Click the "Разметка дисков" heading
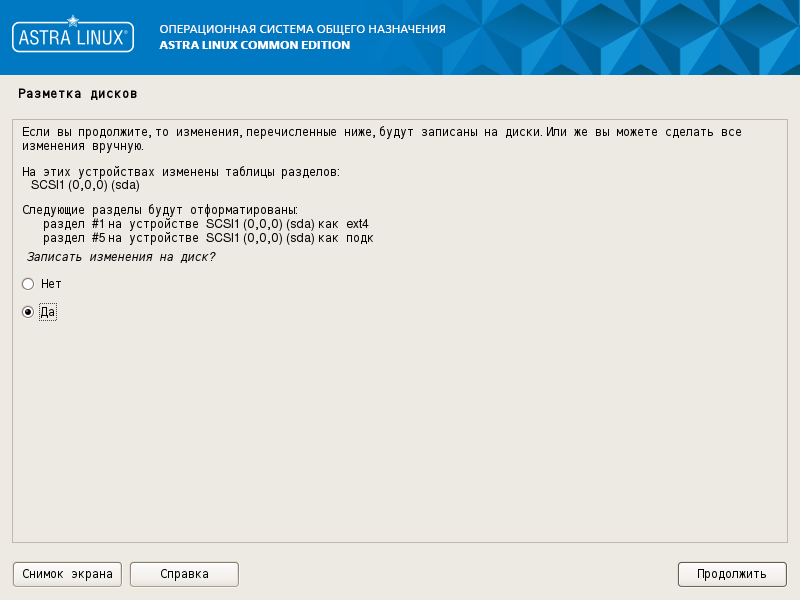The image size is (800, 600). click(78, 94)
